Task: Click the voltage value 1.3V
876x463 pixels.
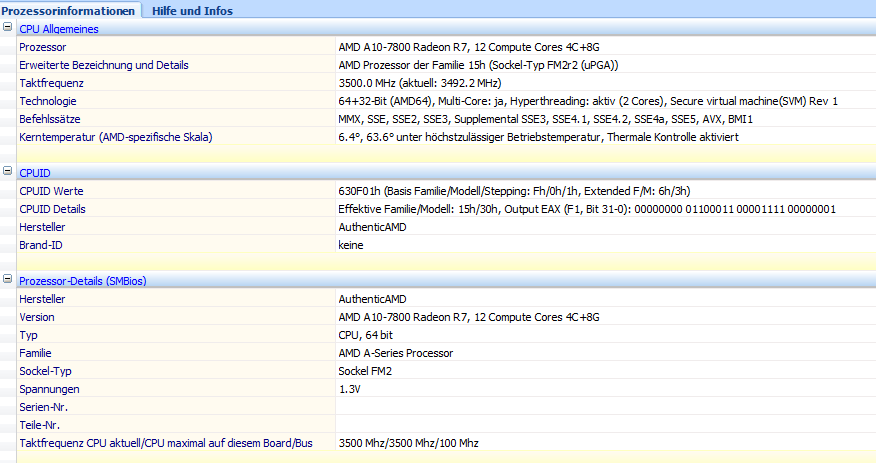Action: coord(349,389)
